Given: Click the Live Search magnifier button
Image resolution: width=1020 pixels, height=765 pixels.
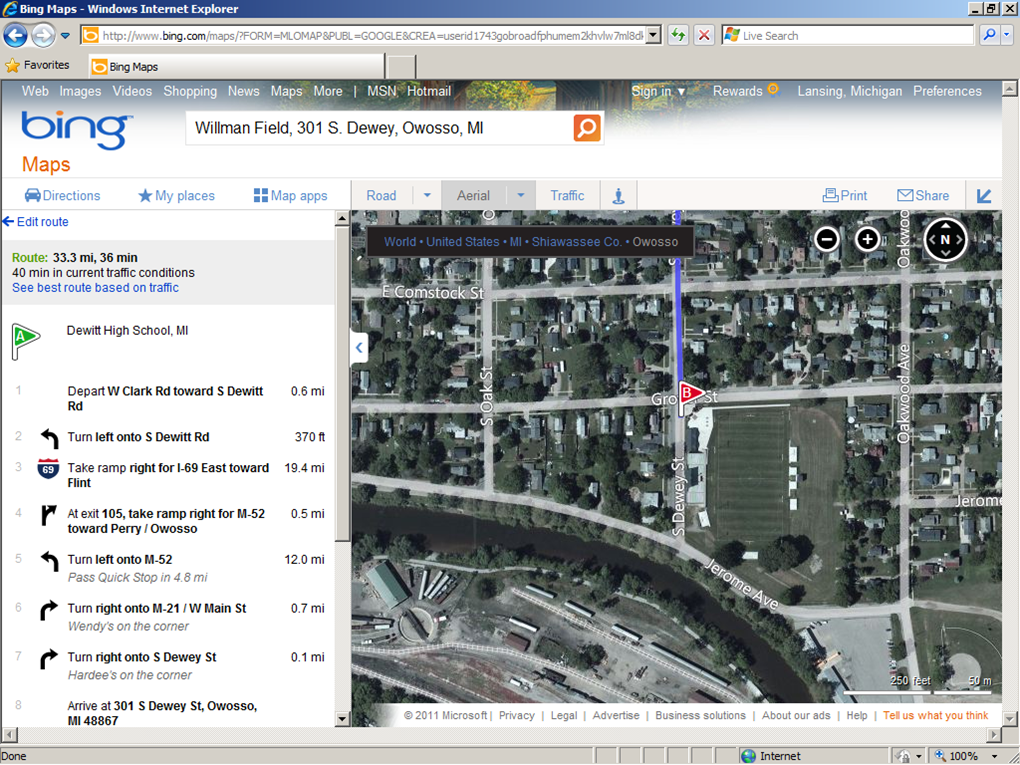Looking at the screenshot, I should pos(989,35).
